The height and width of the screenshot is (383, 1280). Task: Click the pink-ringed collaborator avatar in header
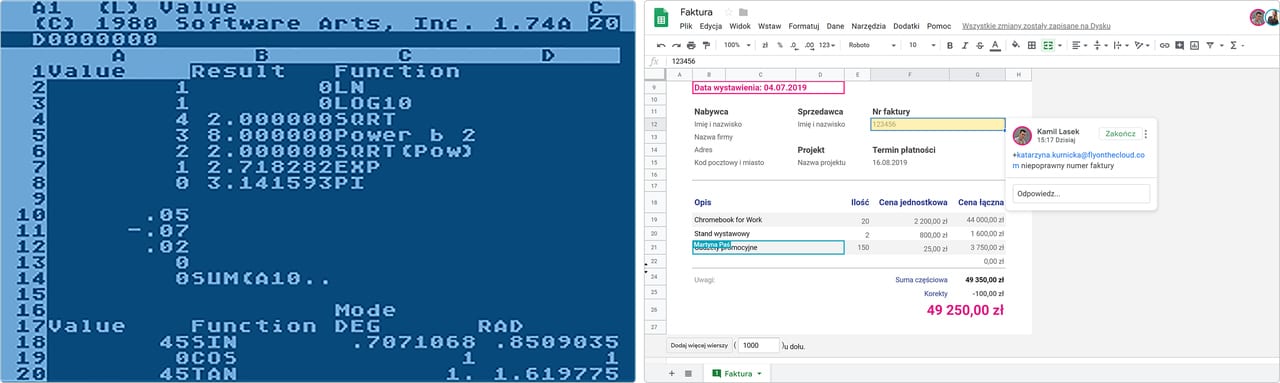(x=1257, y=17)
